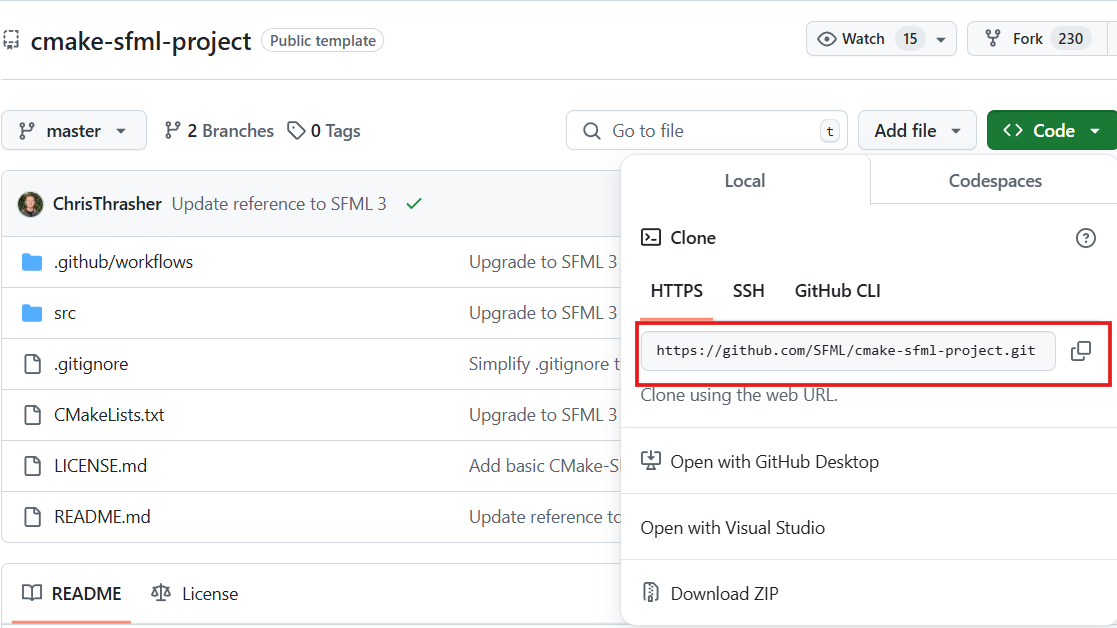This screenshot has width=1117, height=628.
Task: Toggle the green Code dropdown button
Action: pos(1052,130)
